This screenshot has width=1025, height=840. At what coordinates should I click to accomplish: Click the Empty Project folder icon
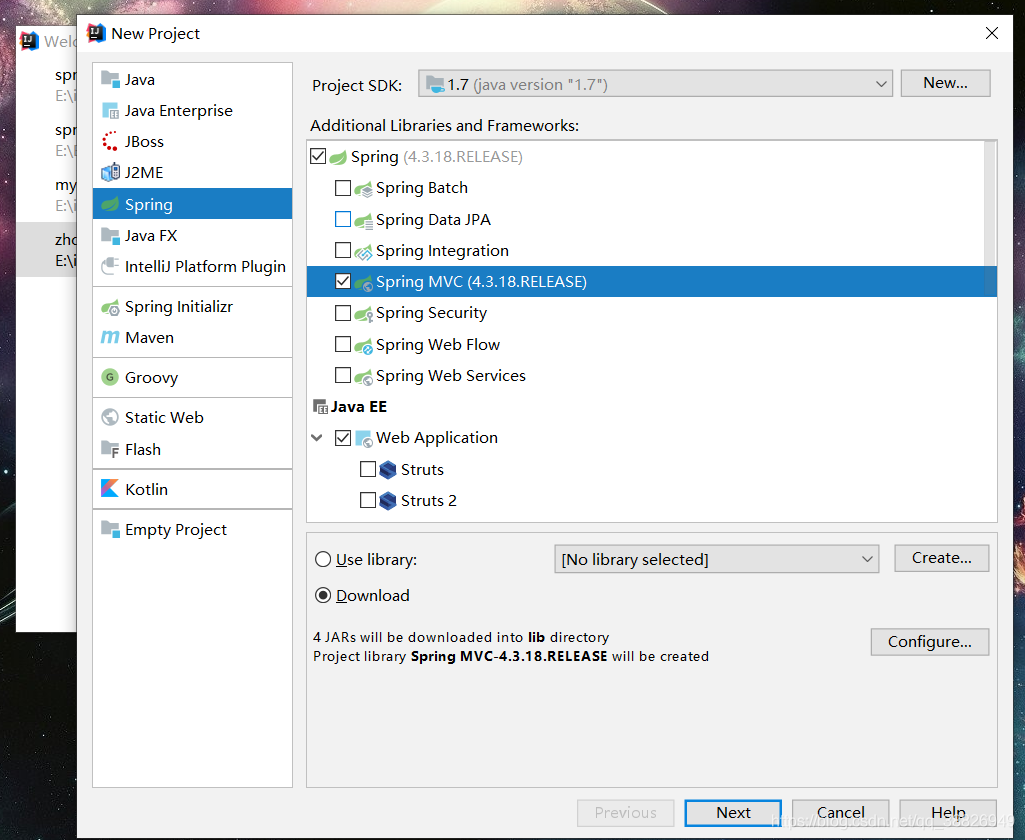[110, 529]
